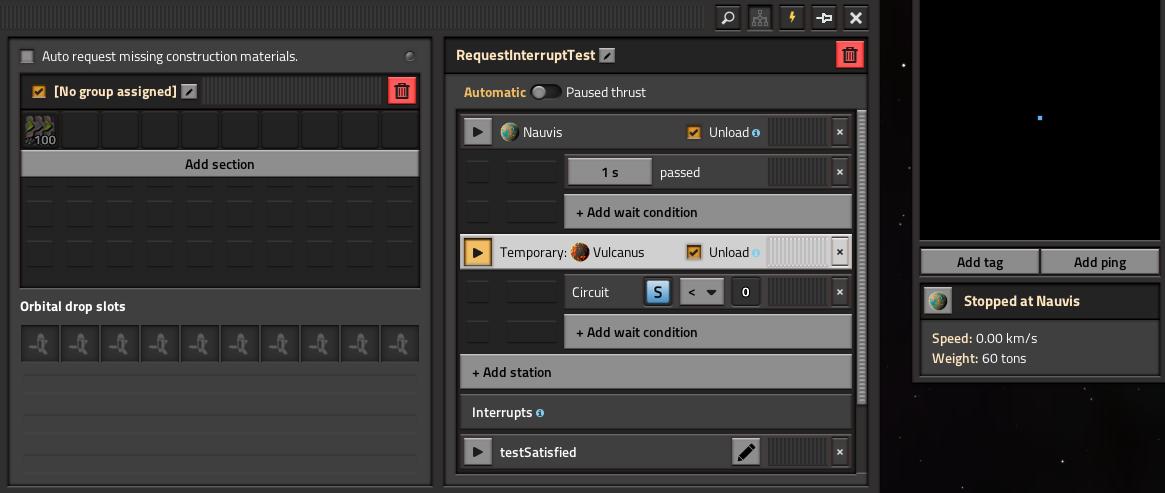Screen dimensions: 1165x493
Task: Select the S signal in the Circuit condition
Action: point(658,292)
